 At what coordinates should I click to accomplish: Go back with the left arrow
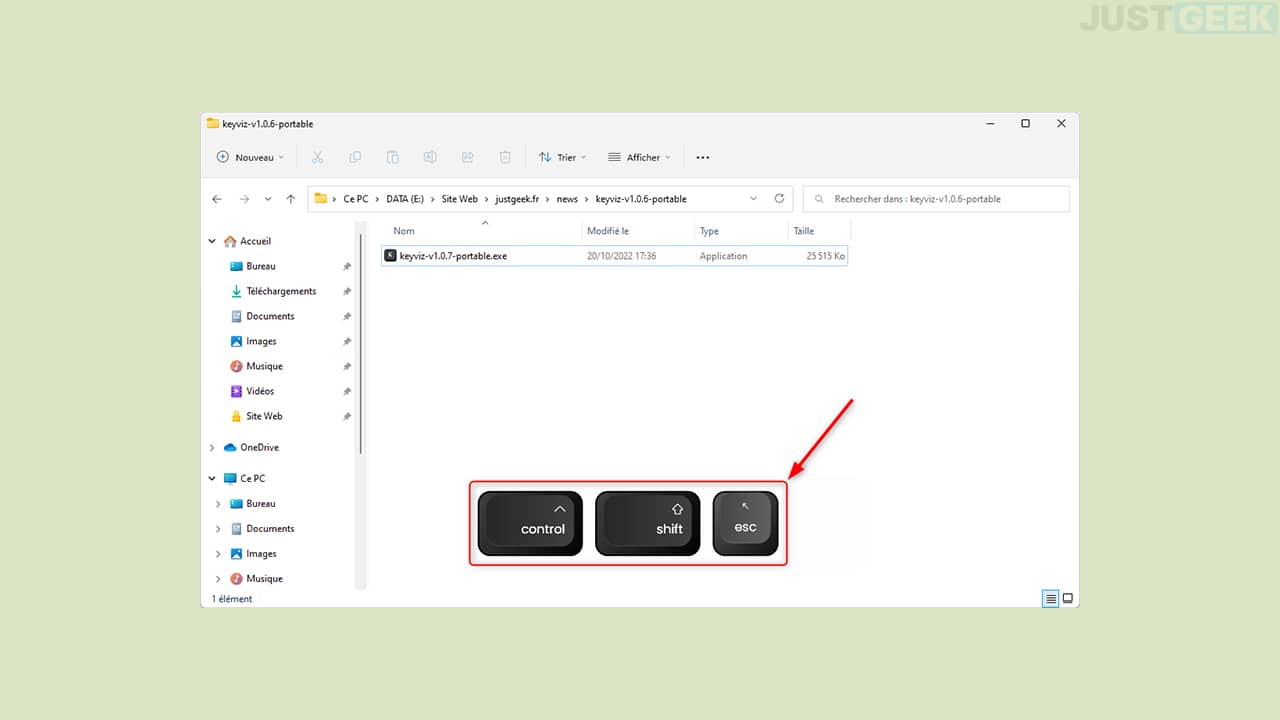tap(217, 199)
